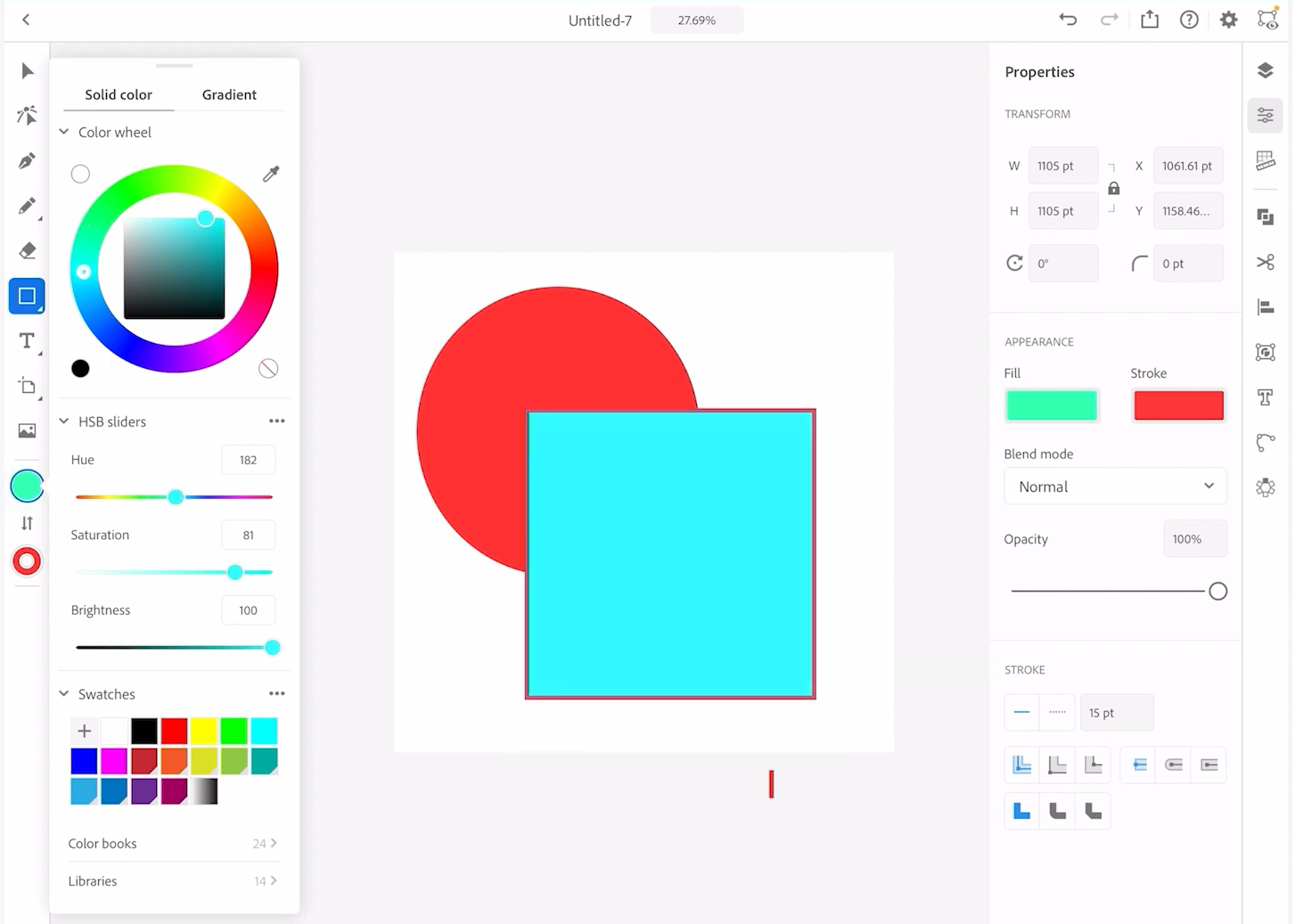Set color to none icon
This screenshot has height=924, width=1295.
[x=268, y=368]
